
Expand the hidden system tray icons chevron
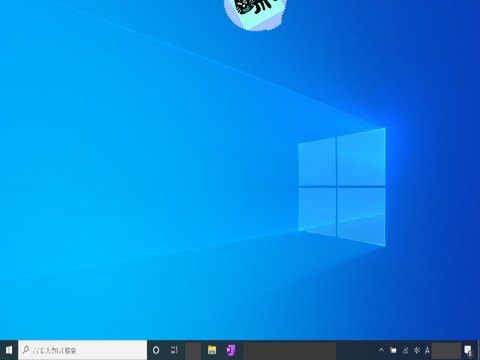tap(381, 350)
